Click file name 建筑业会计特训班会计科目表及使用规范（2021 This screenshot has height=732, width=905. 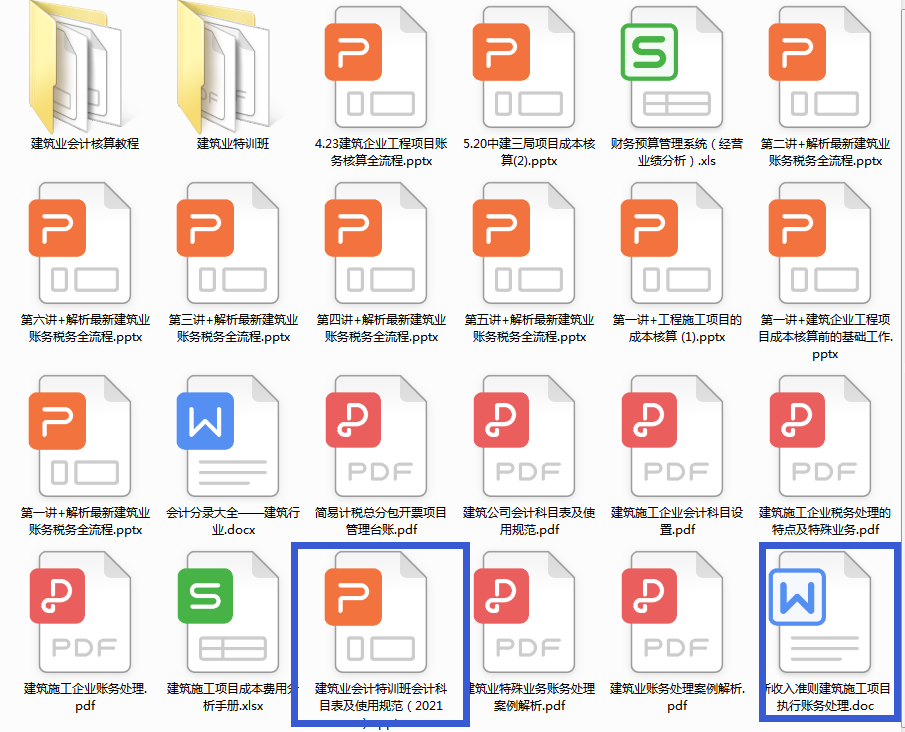click(x=381, y=697)
